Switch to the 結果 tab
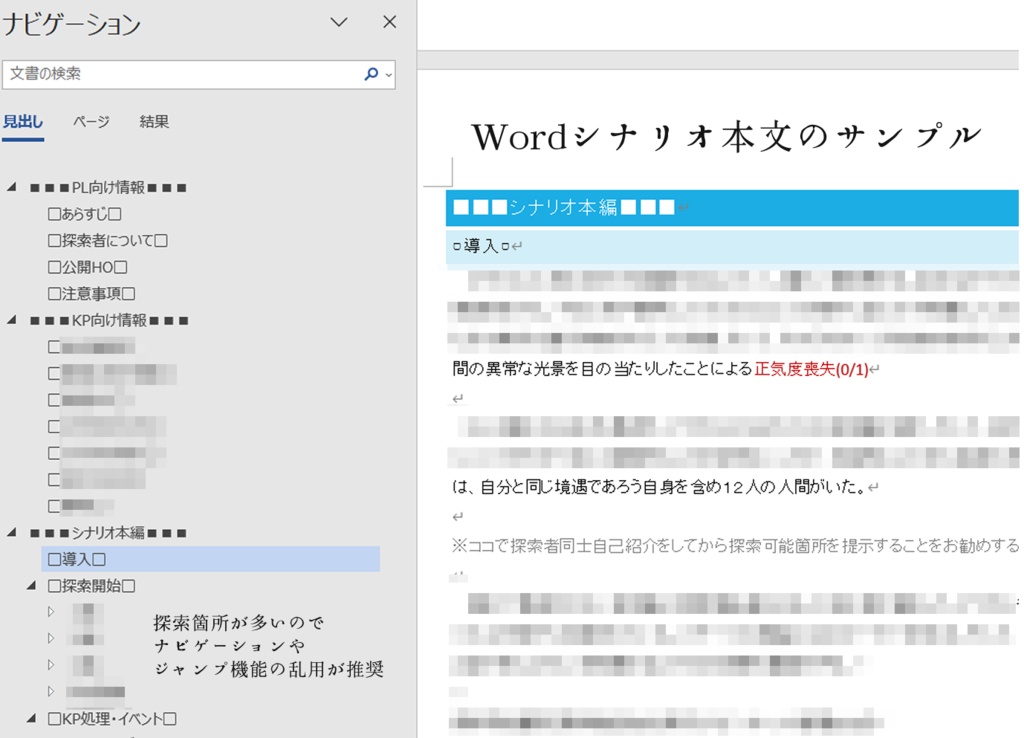Viewport: 1024px width, 738px height. click(154, 122)
